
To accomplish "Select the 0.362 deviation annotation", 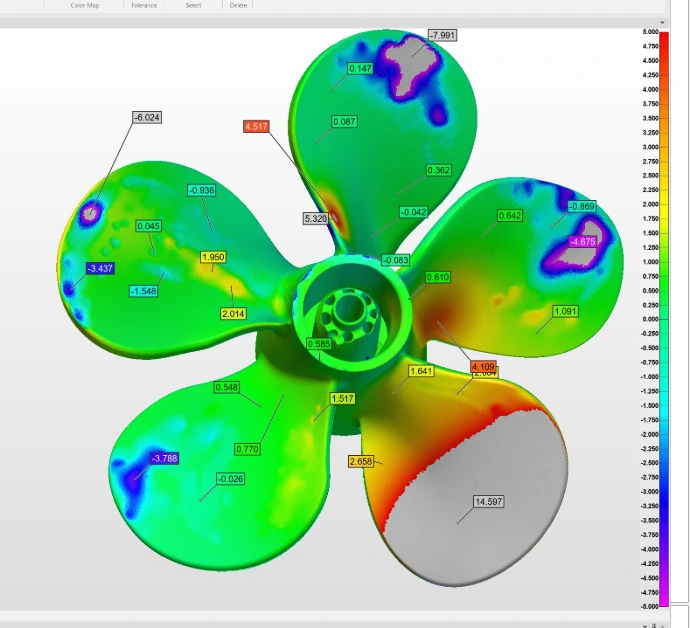I will coord(439,170).
